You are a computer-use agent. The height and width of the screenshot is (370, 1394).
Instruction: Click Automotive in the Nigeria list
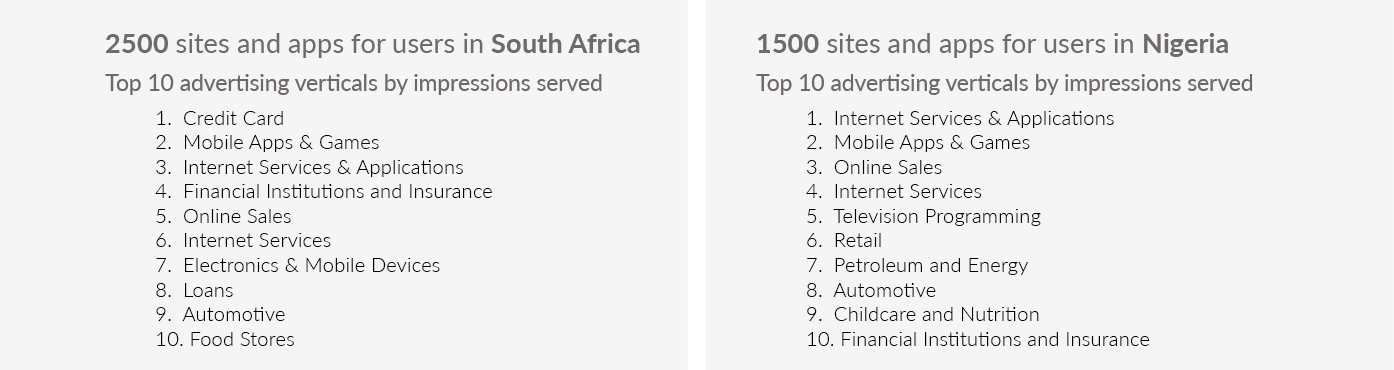(x=885, y=290)
